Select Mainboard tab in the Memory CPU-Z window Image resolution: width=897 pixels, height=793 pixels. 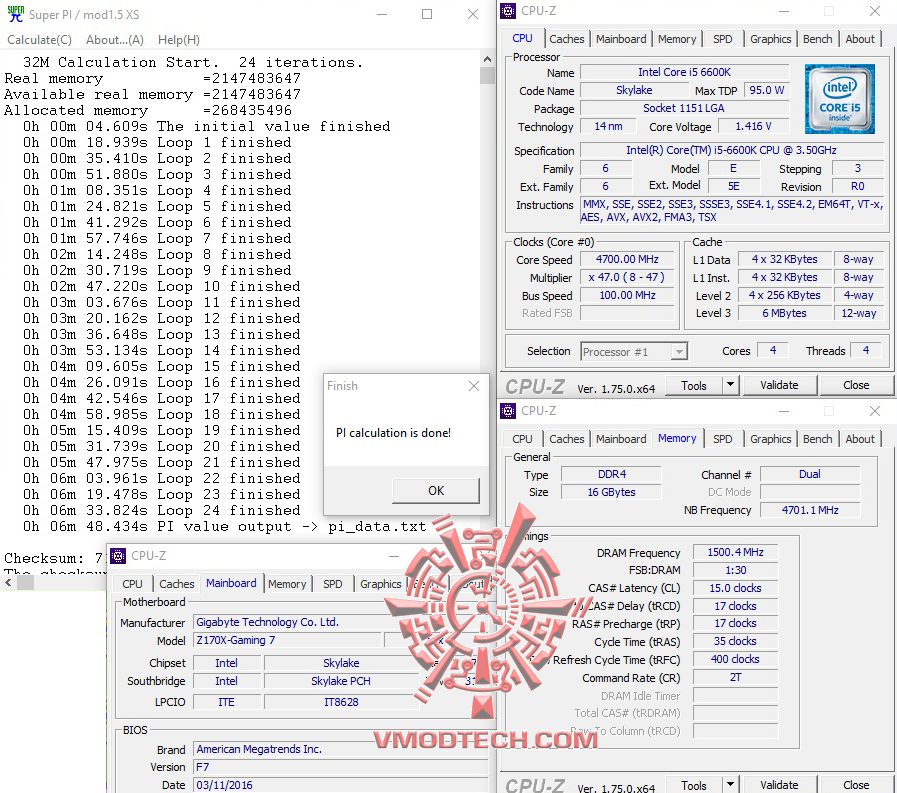[621, 439]
